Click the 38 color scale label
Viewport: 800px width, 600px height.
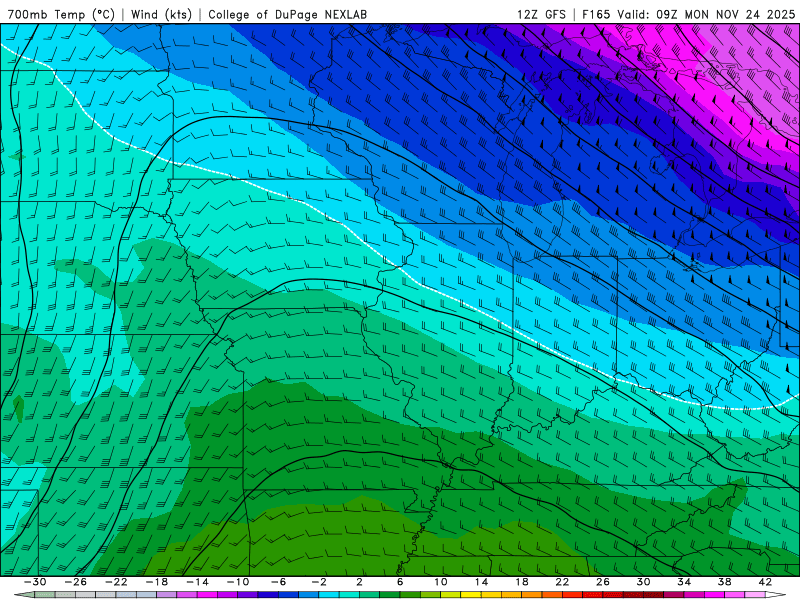[724, 582]
